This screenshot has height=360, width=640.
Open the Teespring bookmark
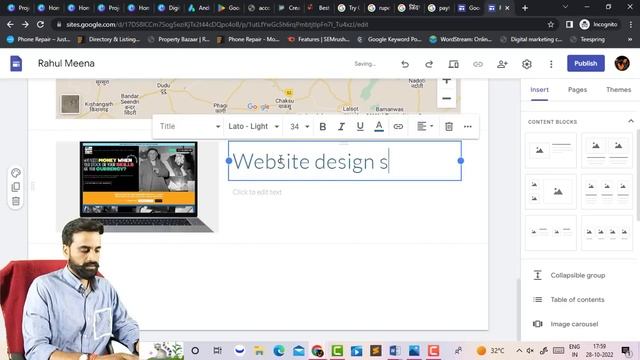click(588, 39)
